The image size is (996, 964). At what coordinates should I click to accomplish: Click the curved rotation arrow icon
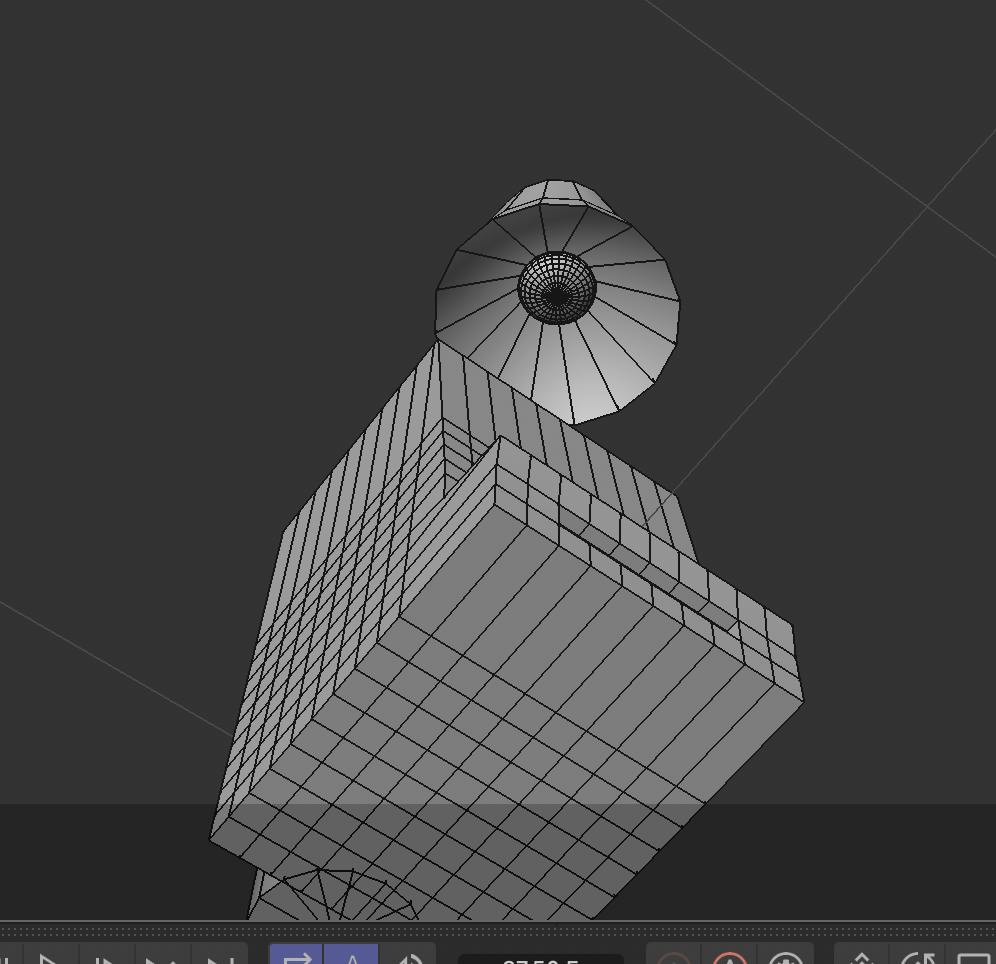pos(917,958)
